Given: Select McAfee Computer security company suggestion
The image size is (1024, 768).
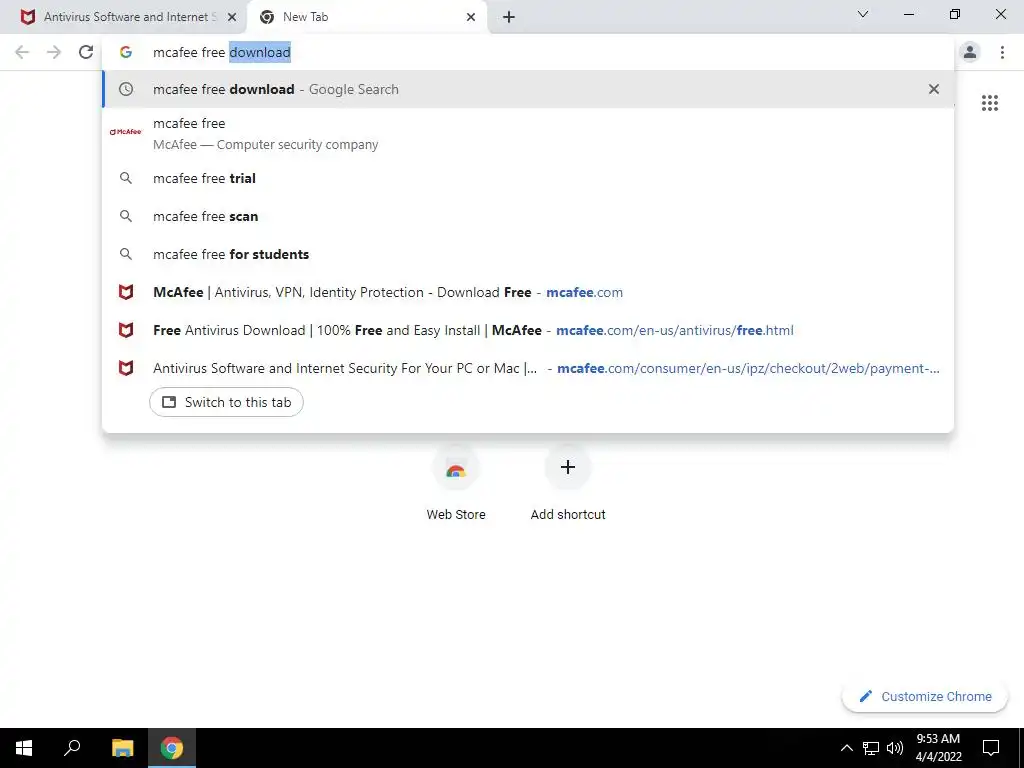Looking at the screenshot, I should pos(528,133).
